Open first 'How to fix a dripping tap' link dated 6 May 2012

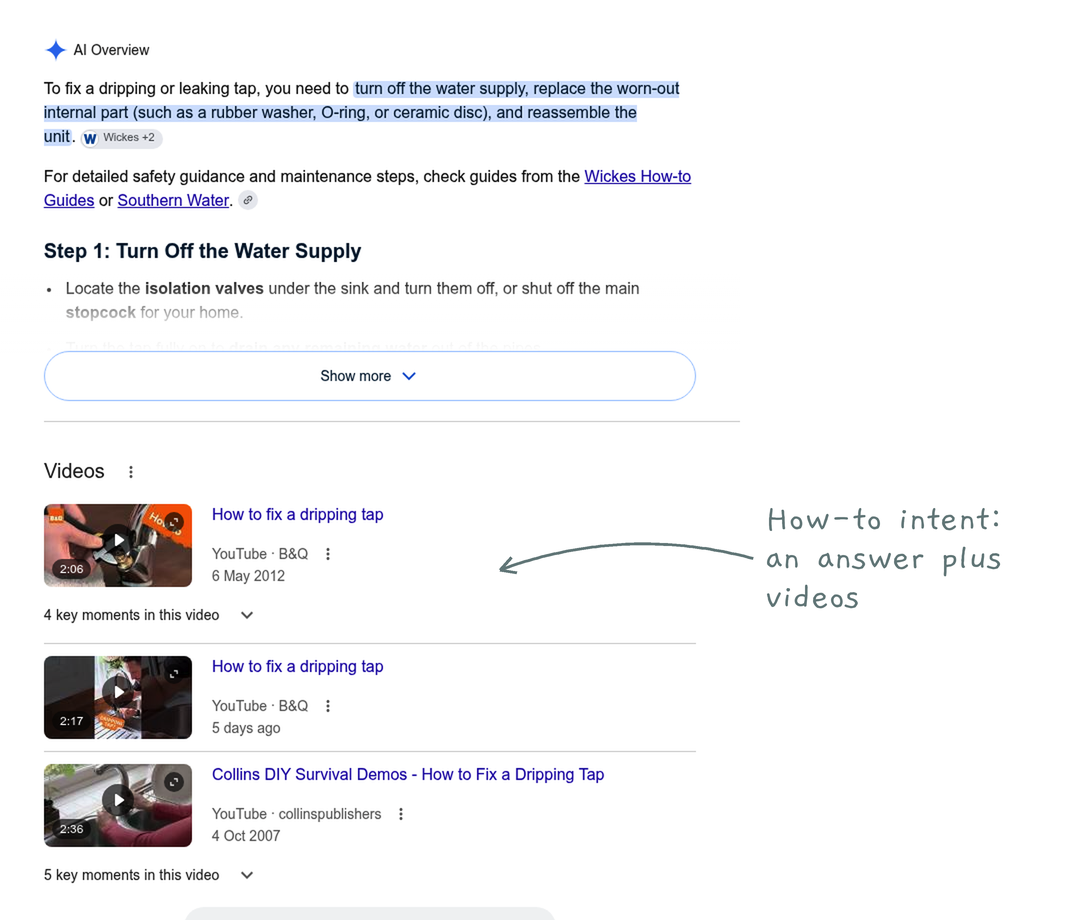(298, 514)
